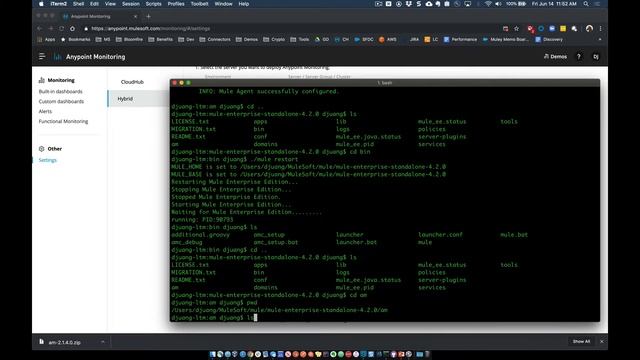640x360 pixels.
Task: Open Built-in dashboards in sidebar
Action: point(60,91)
